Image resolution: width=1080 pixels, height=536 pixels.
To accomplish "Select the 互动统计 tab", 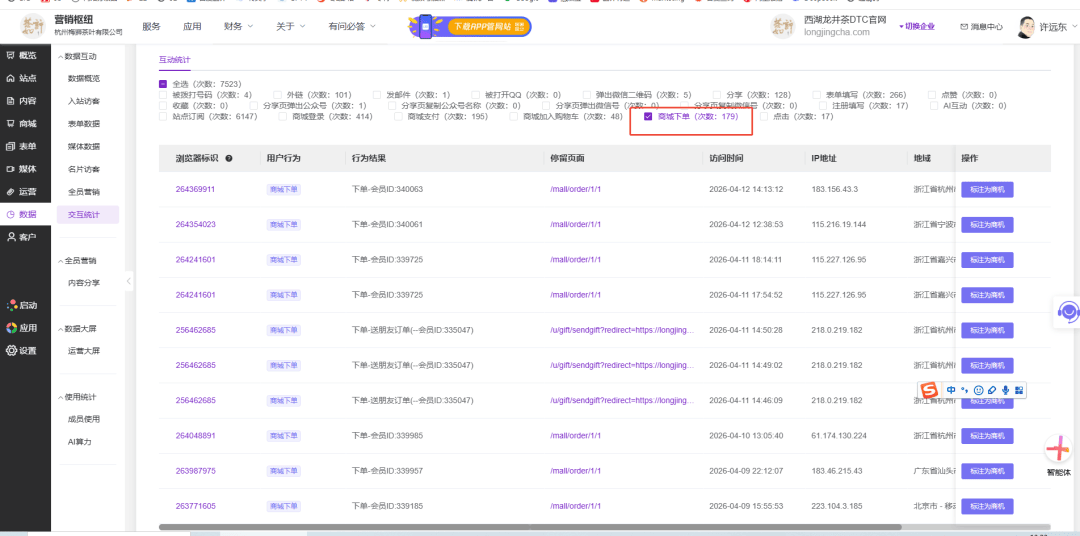I will click(175, 60).
